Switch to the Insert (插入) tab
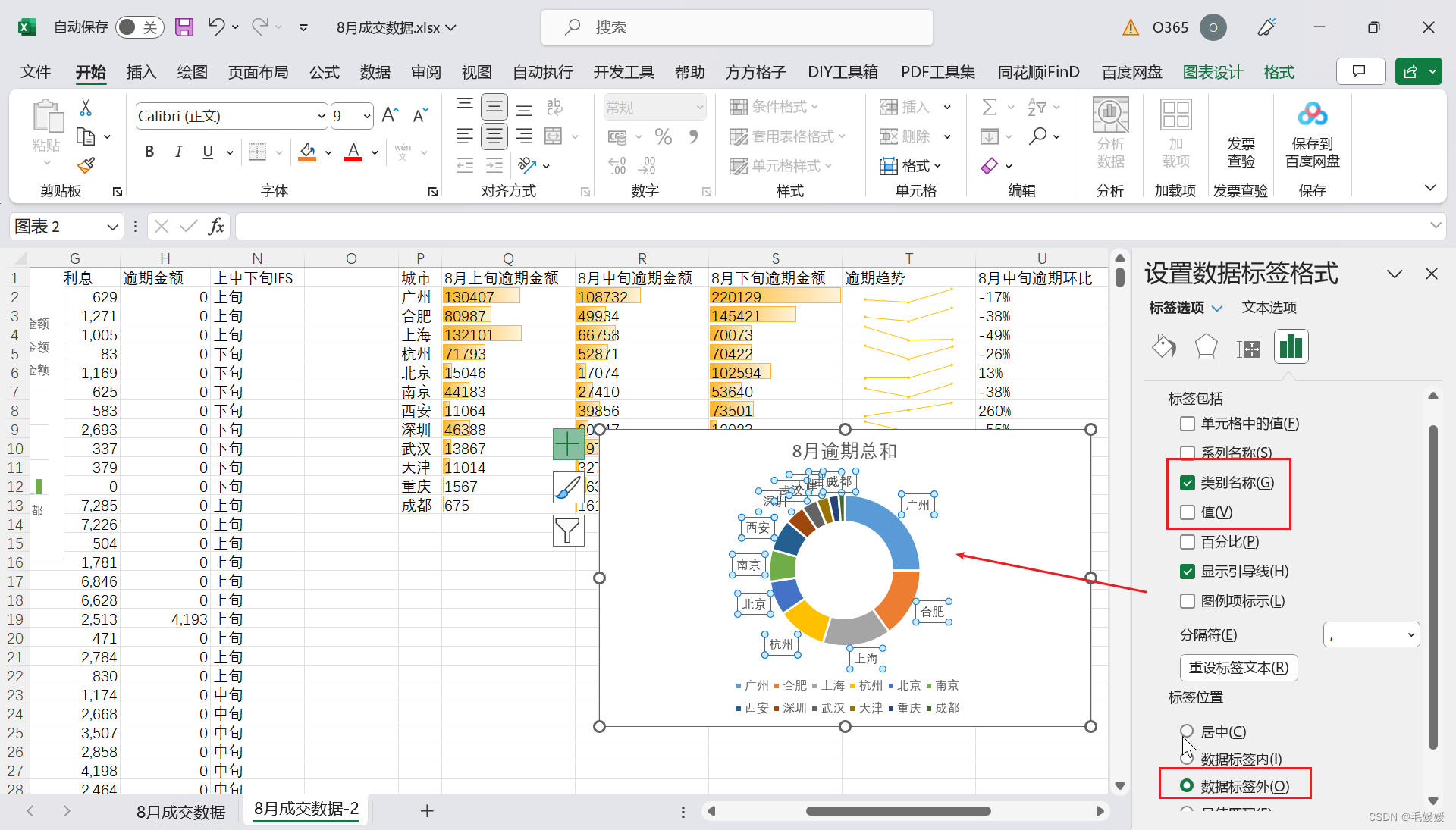Viewport: 1456px width, 830px height. point(141,72)
